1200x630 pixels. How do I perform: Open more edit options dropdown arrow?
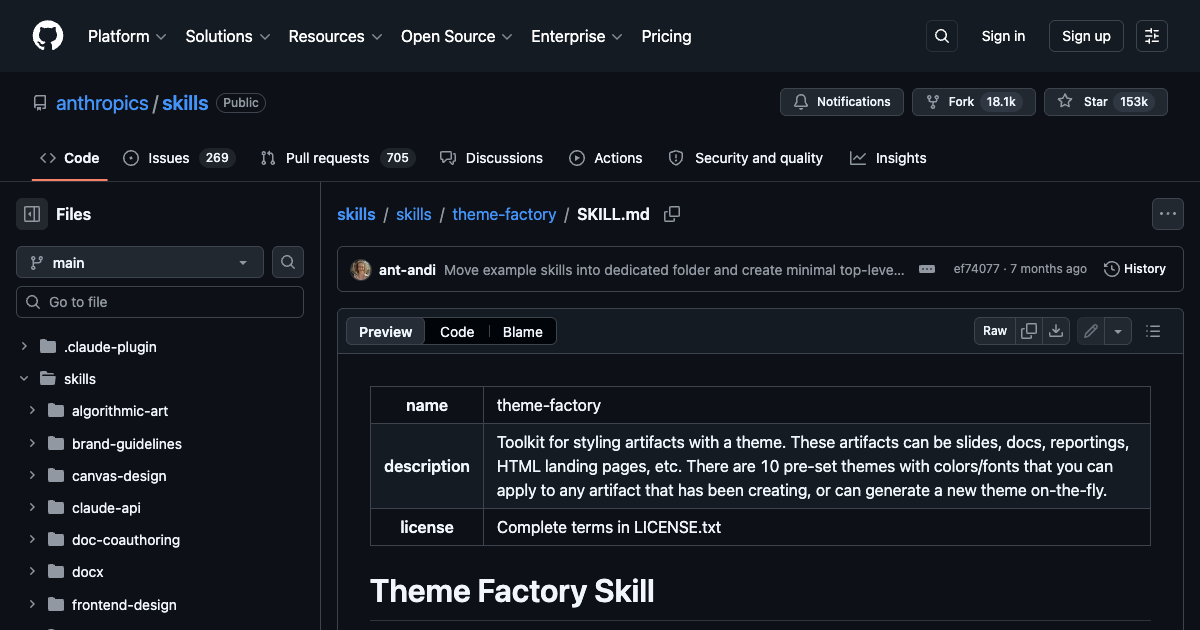[x=1118, y=331]
